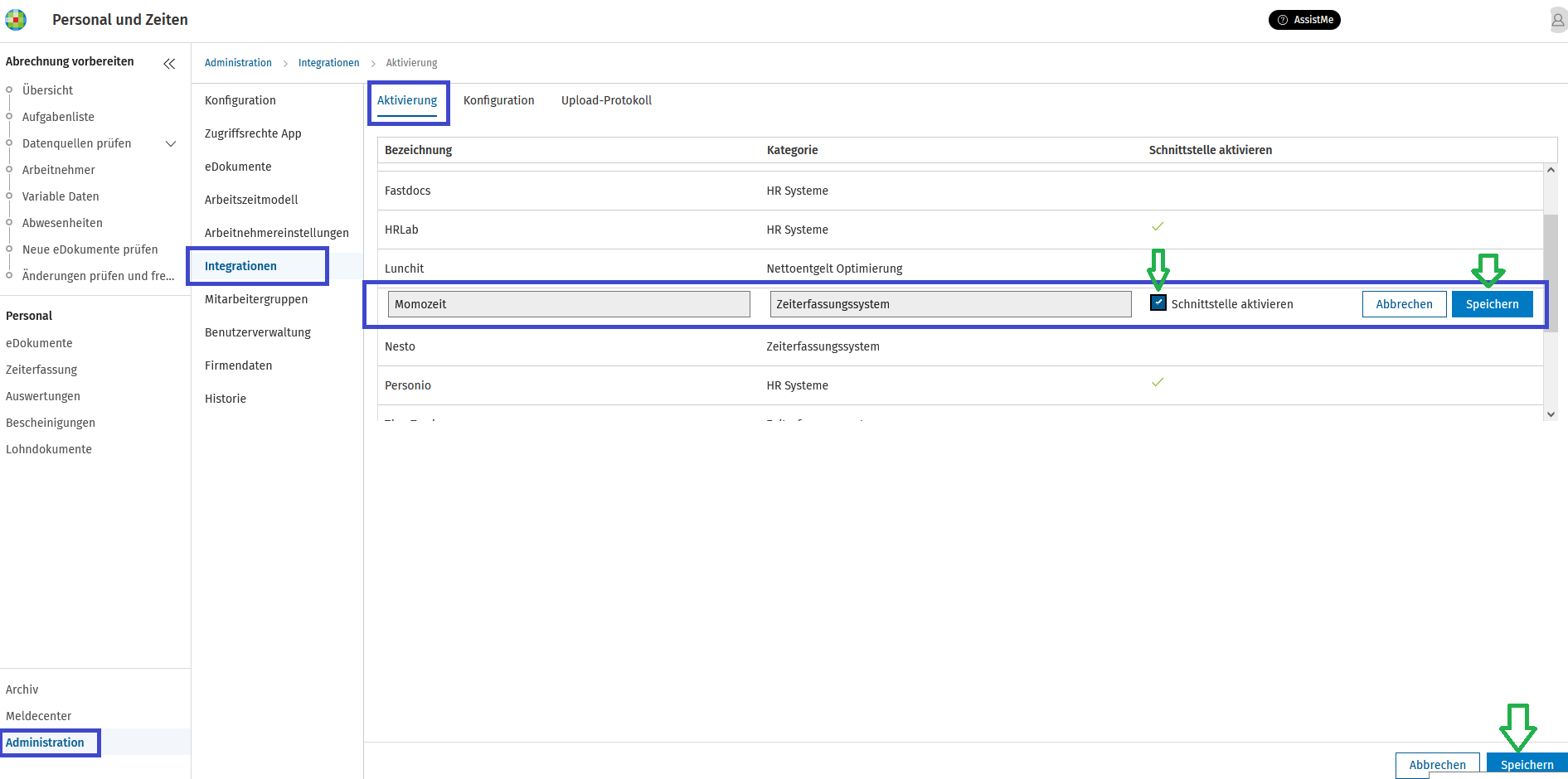Click Integrationen breadcrumb link
The height and width of the screenshot is (779, 1568).
[329, 63]
